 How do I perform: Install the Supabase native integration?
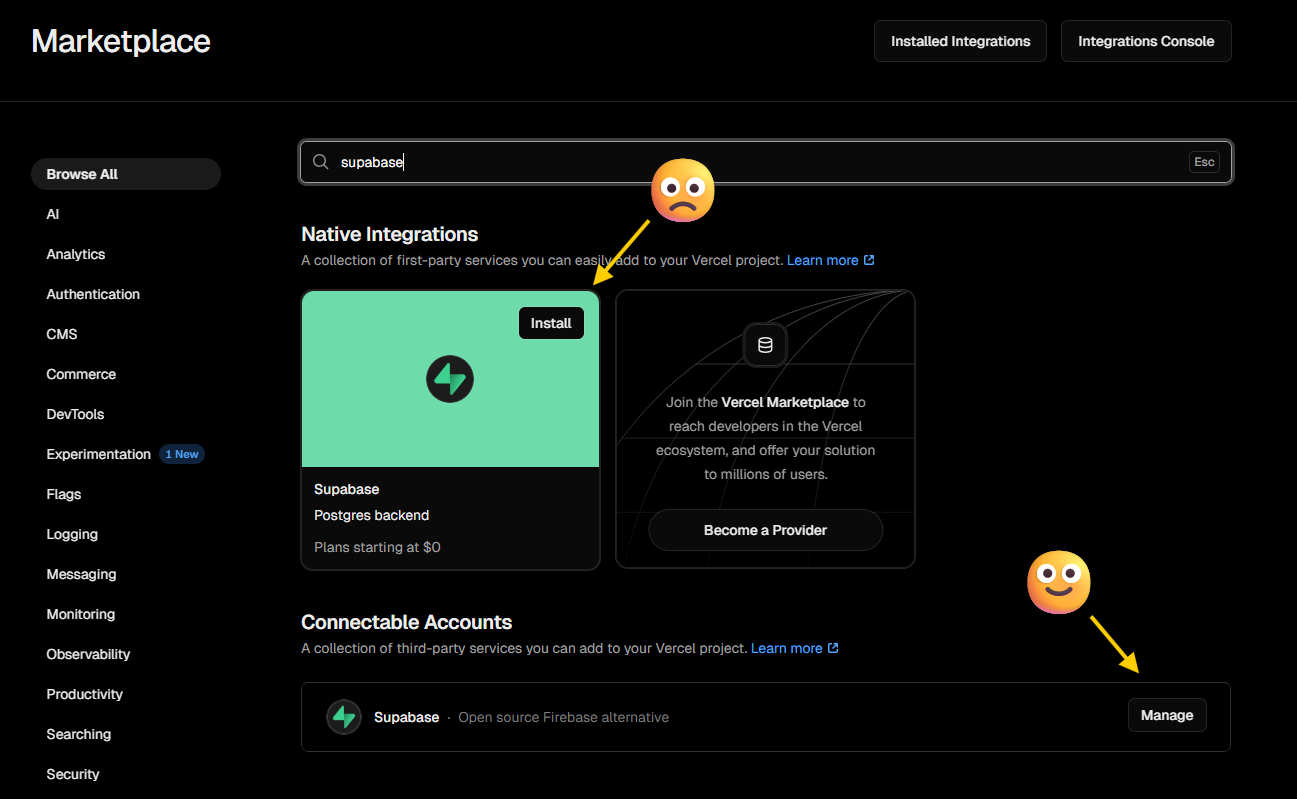551,323
